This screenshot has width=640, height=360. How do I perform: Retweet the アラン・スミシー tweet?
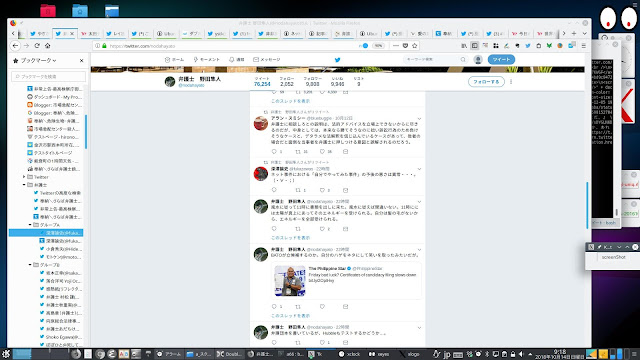point(298,151)
